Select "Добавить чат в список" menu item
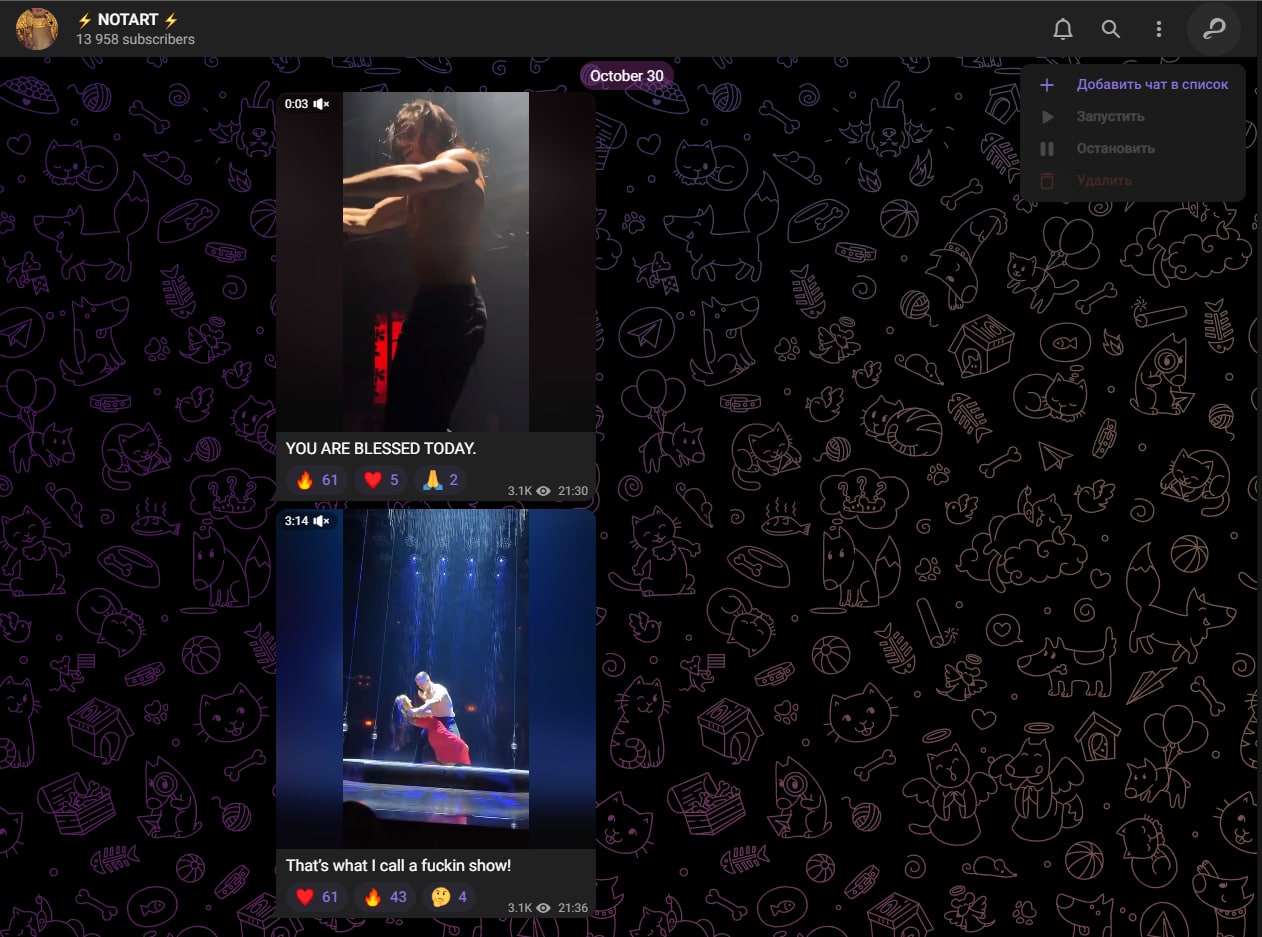The height and width of the screenshot is (937, 1262). (1133, 85)
